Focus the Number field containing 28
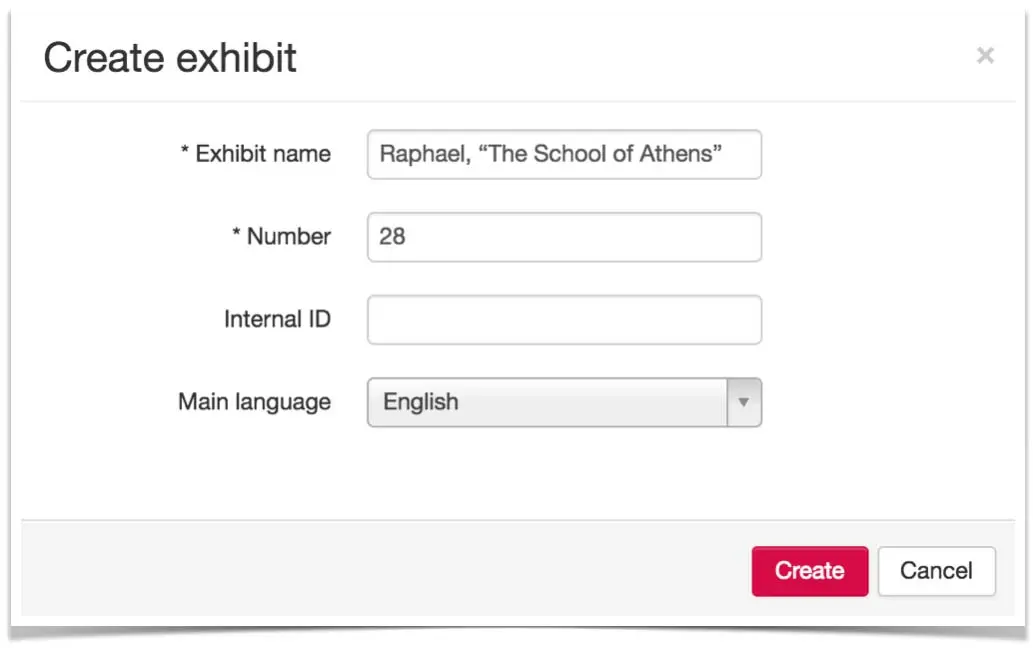 coord(564,237)
